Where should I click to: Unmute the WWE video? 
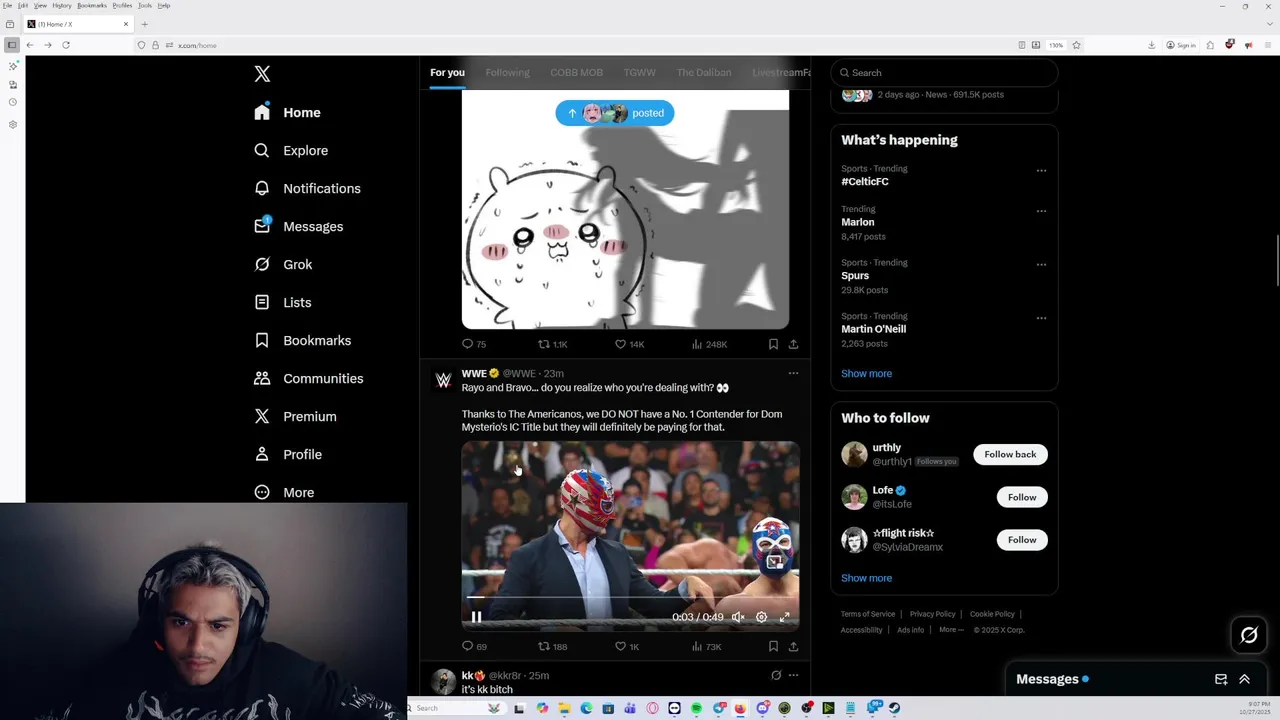pos(738,617)
